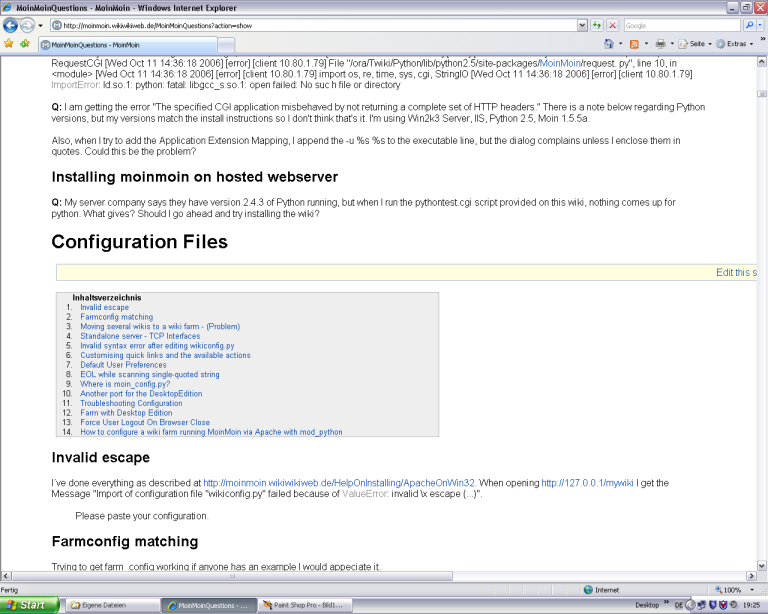Open the Favorites Center star

point(9,44)
